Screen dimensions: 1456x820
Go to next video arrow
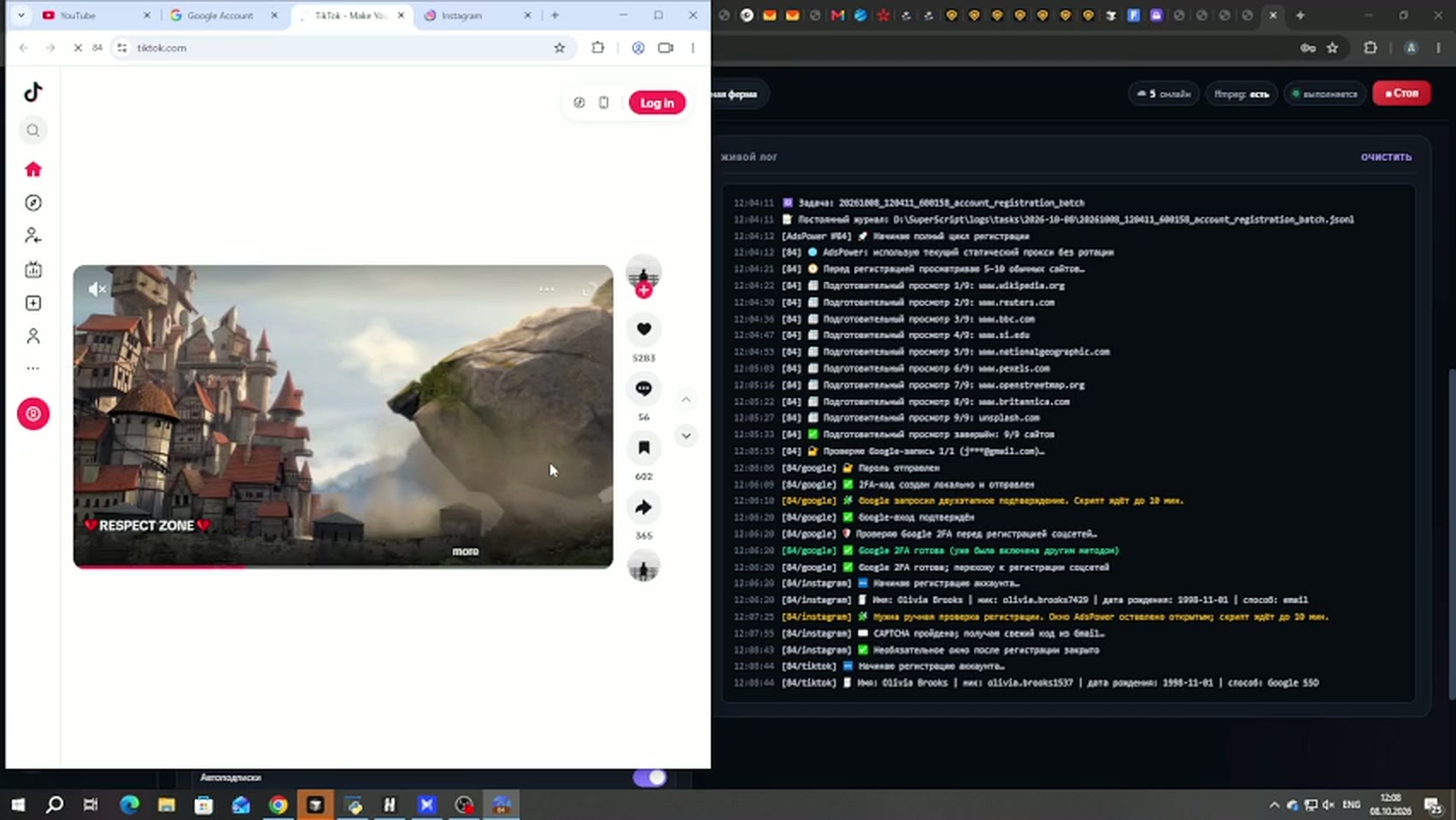coord(685,436)
